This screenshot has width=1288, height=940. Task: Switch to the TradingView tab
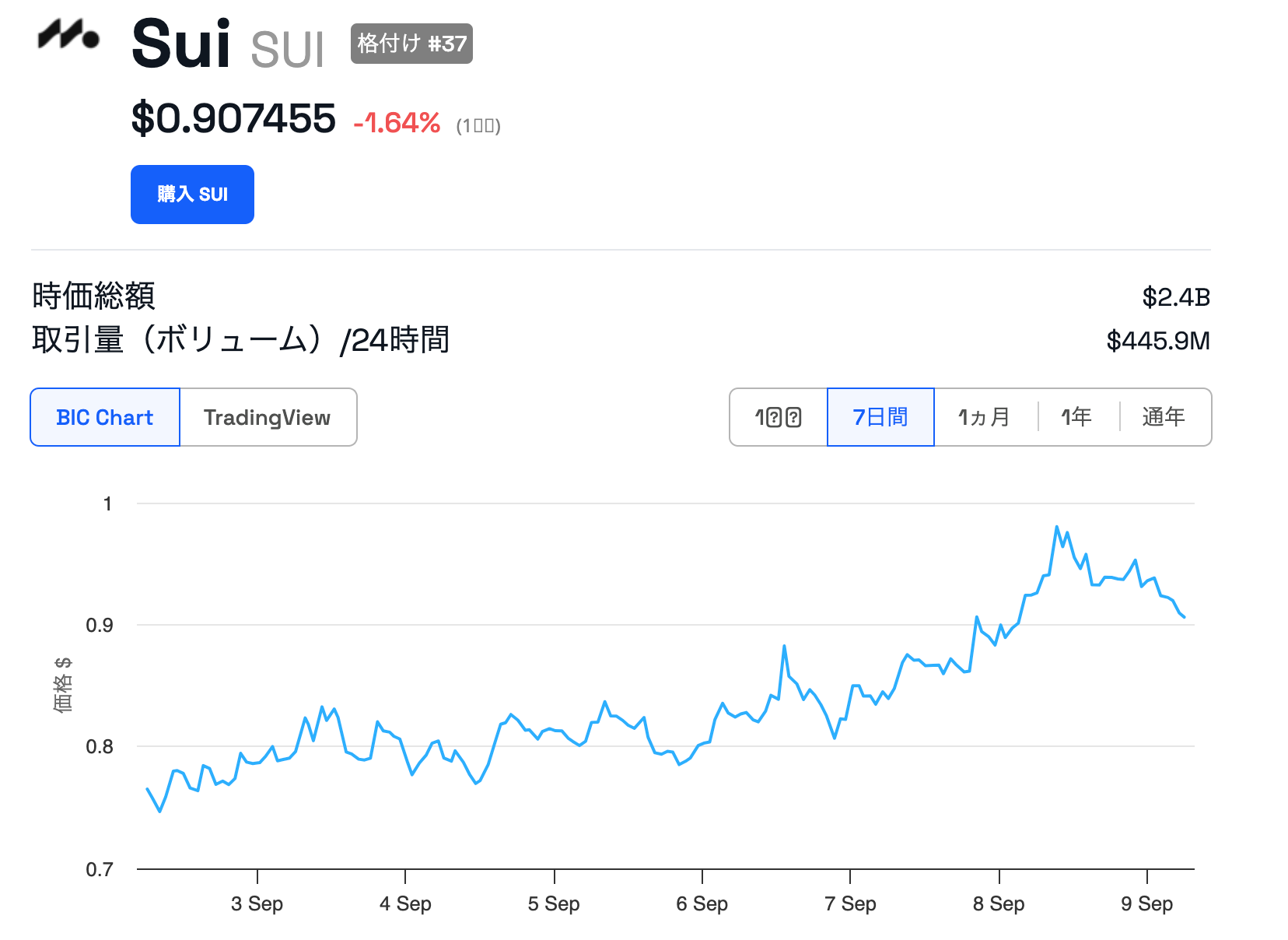(x=268, y=417)
